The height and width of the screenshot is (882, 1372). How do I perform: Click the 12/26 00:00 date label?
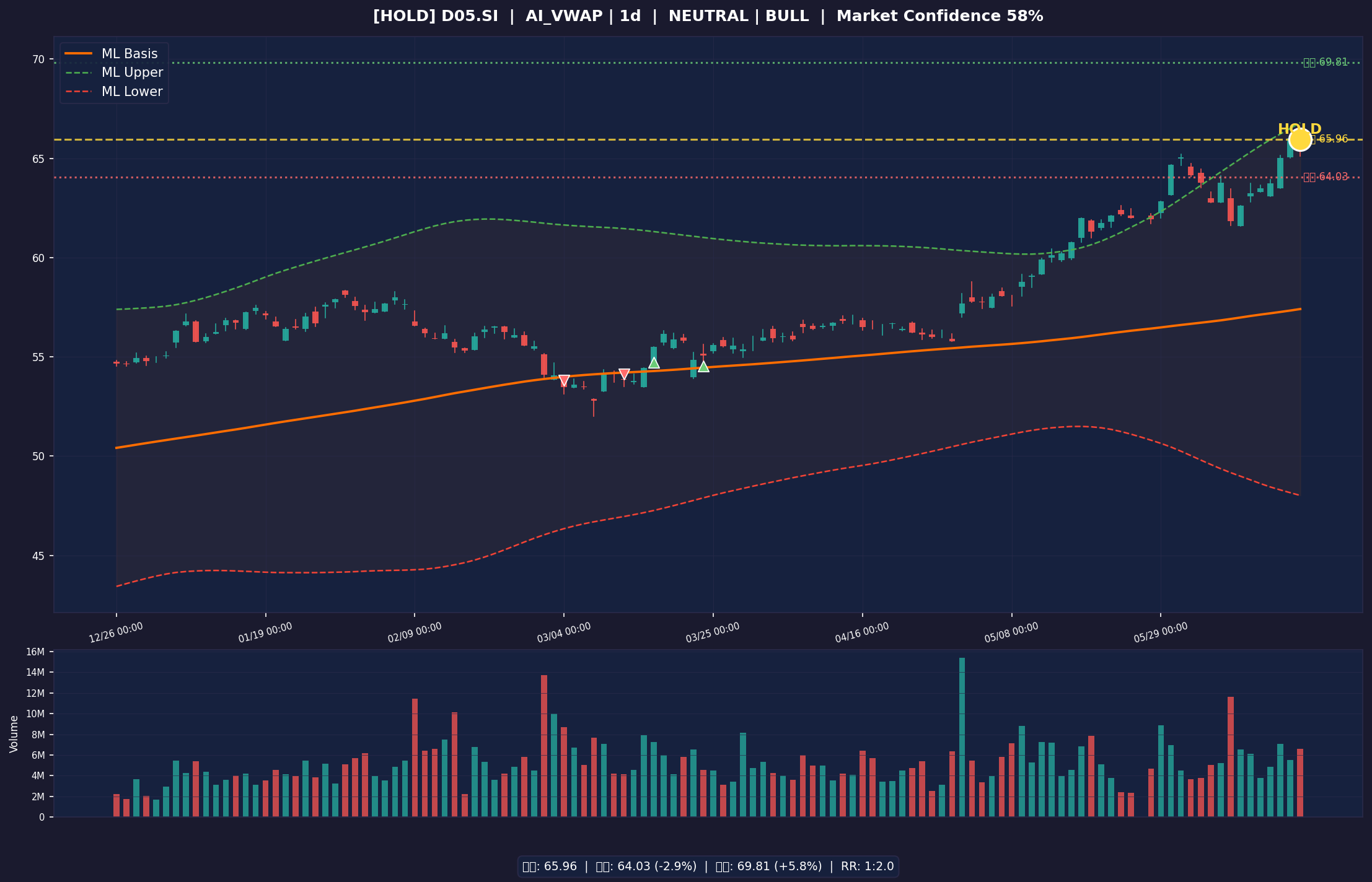[x=116, y=632]
